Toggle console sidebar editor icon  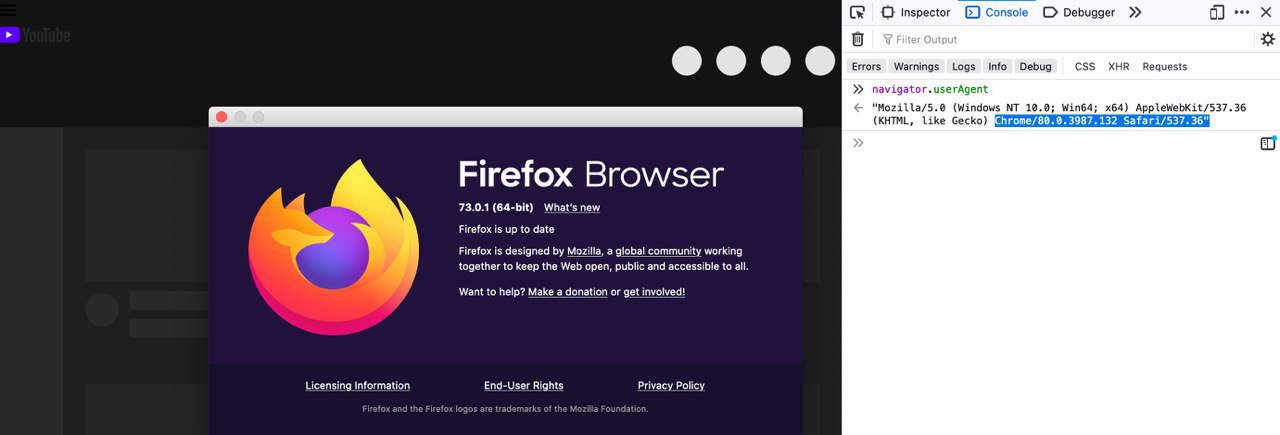coord(1267,143)
